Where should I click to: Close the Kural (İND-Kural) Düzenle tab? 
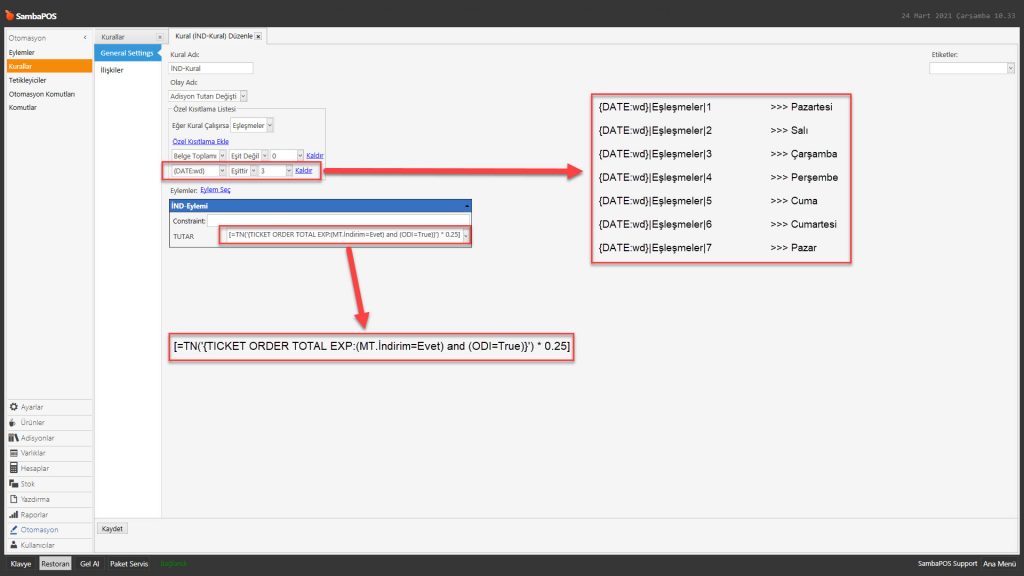click(258, 36)
